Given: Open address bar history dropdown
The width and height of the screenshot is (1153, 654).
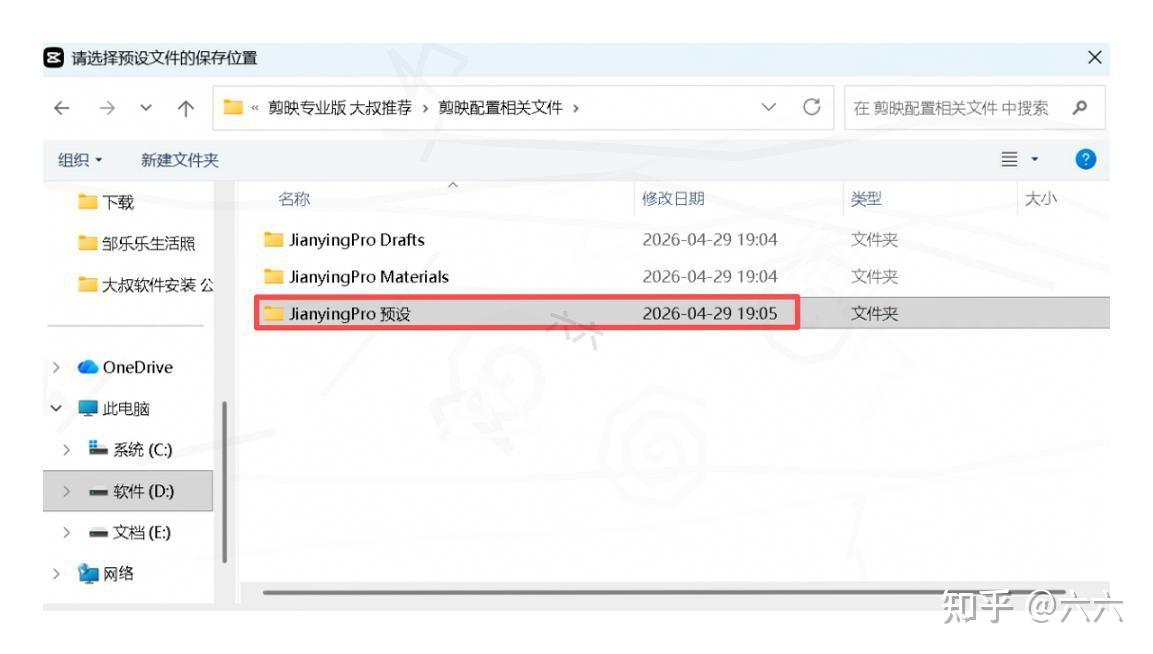Looking at the screenshot, I should [768, 107].
